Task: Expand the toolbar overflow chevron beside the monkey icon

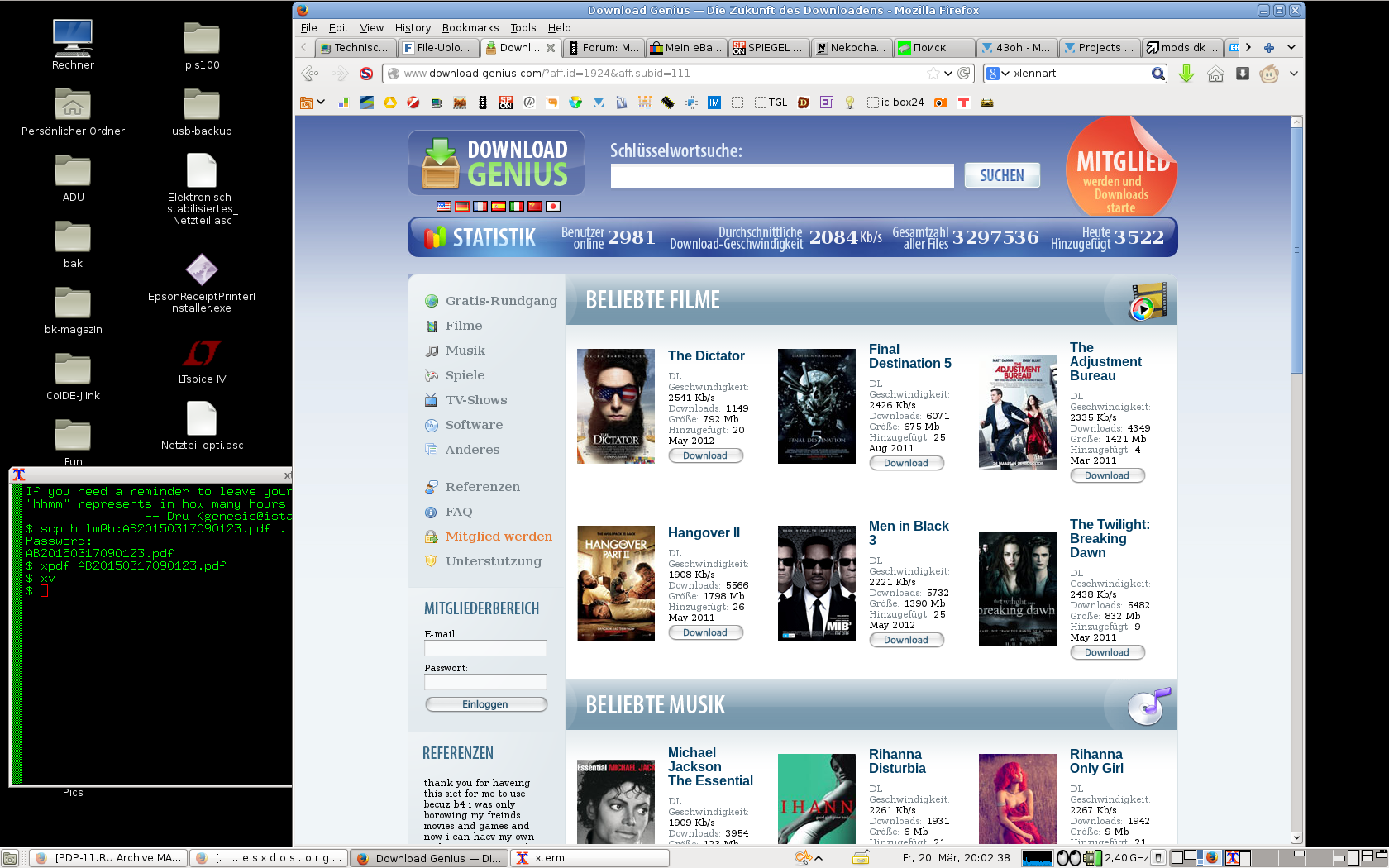Action: (1294, 74)
